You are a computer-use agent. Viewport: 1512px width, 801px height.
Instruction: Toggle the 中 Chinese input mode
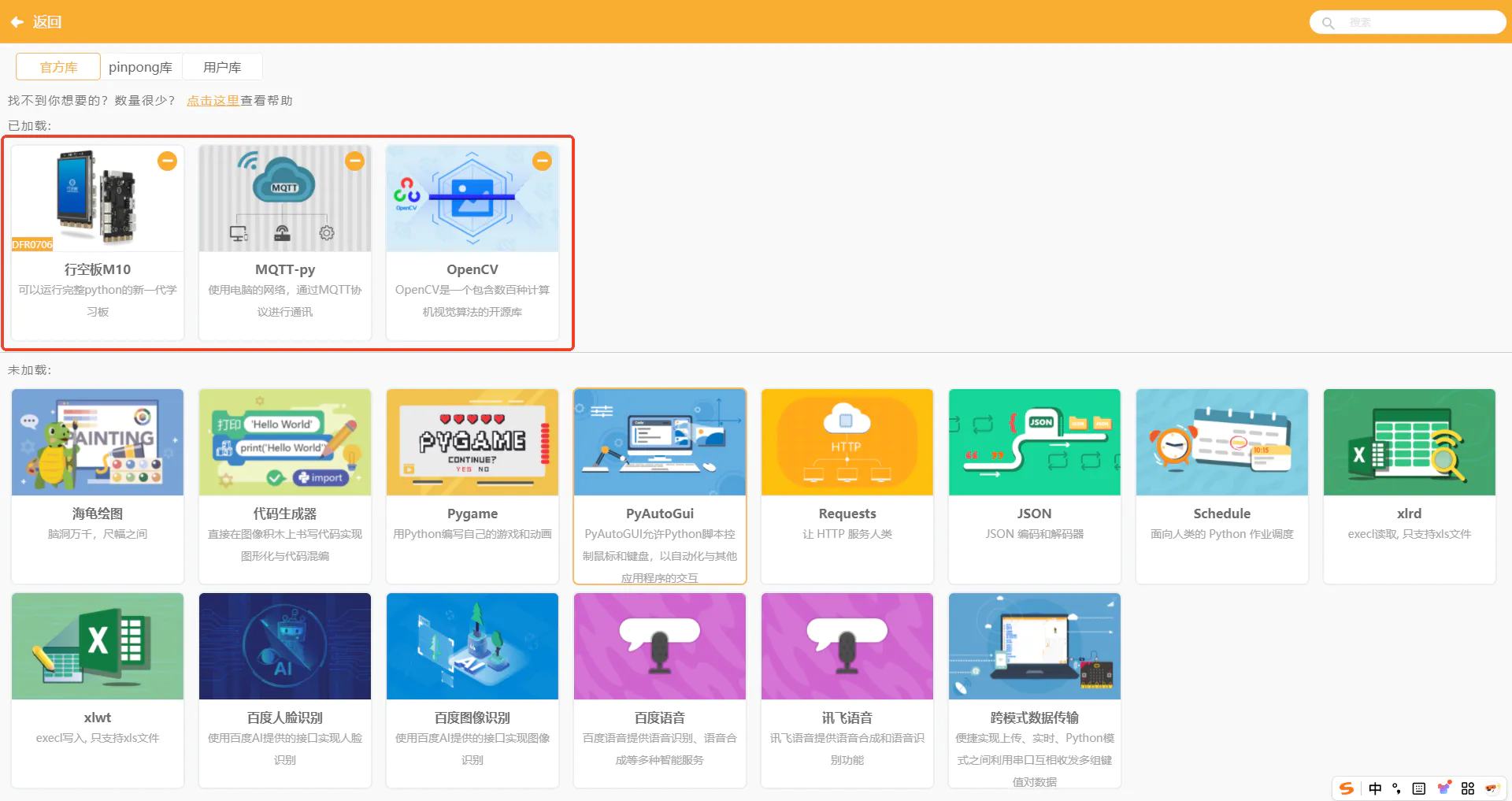pyautogui.click(x=1375, y=788)
